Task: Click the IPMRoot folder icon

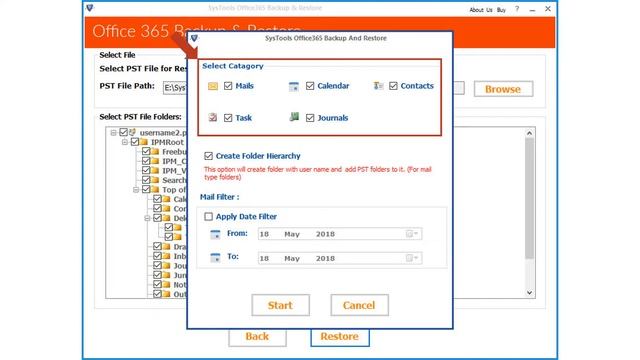Action: (x=144, y=142)
